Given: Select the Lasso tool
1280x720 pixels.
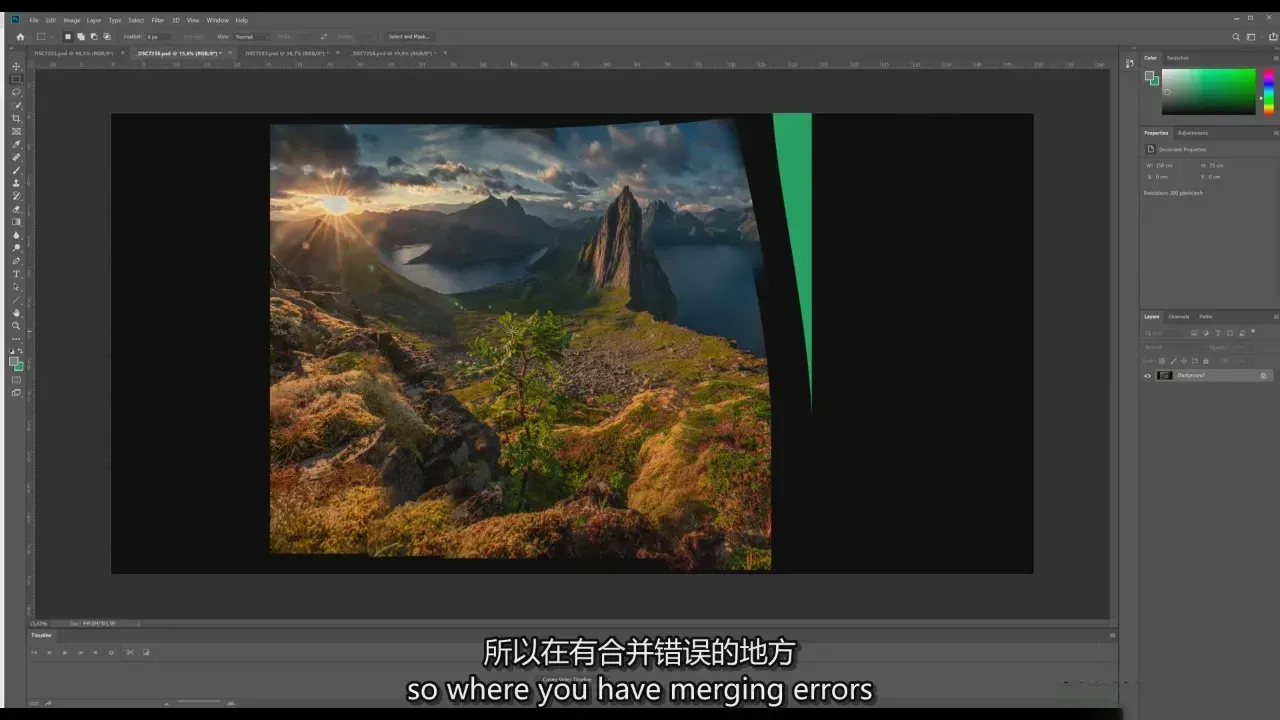Looking at the screenshot, I should pos(16,92).
